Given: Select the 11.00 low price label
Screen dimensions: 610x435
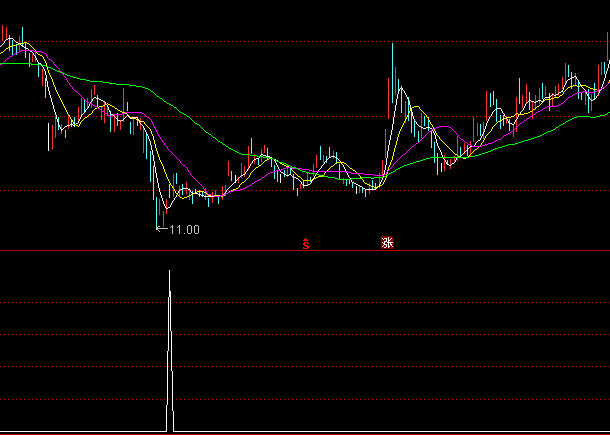Looking at the screenshot, I should click(x=184, y=230).
